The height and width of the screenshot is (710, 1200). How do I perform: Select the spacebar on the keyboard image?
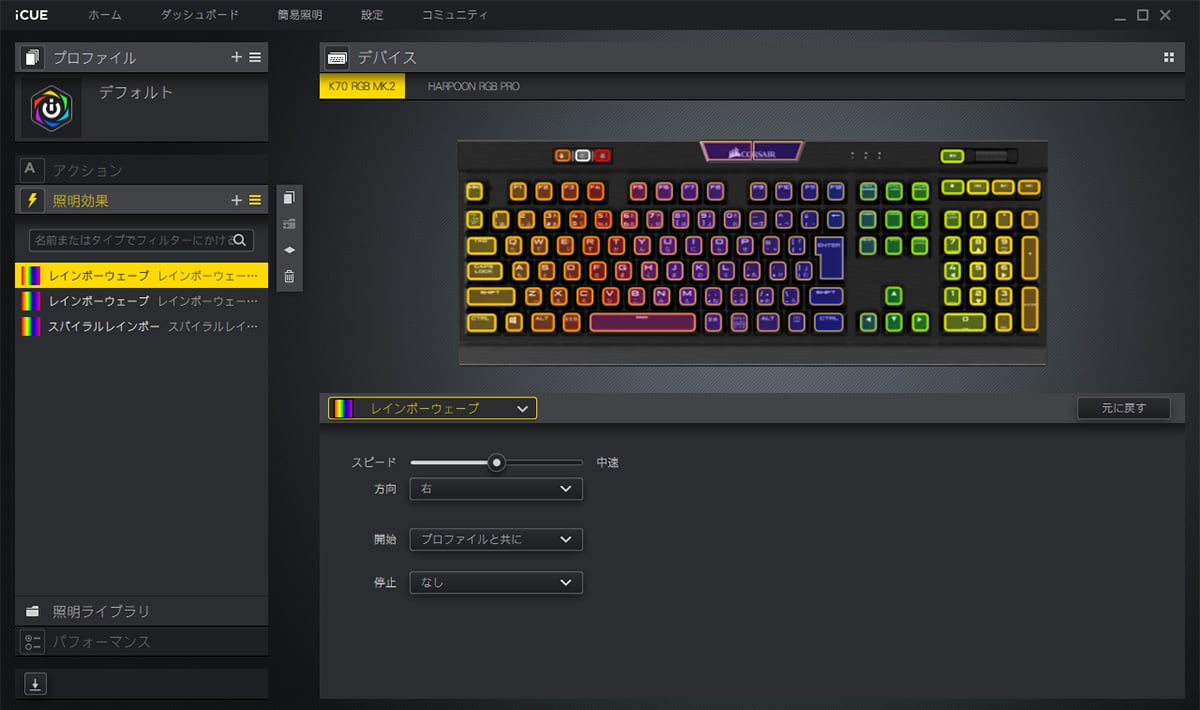click(x=642, y=322)
